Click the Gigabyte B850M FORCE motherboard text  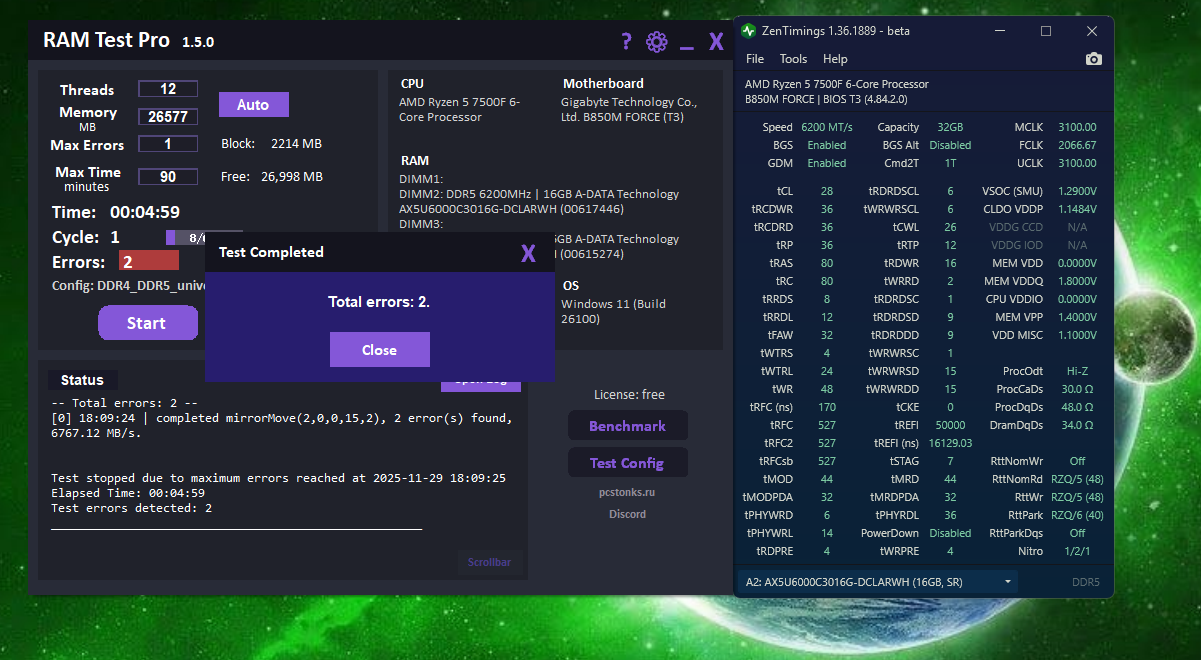pyautogui.click(x=629, y=109)
